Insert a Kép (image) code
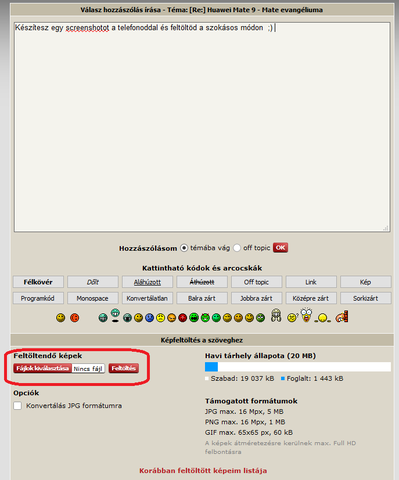Image resolution: width=399 pixels, height=480 pixels. 366,282
